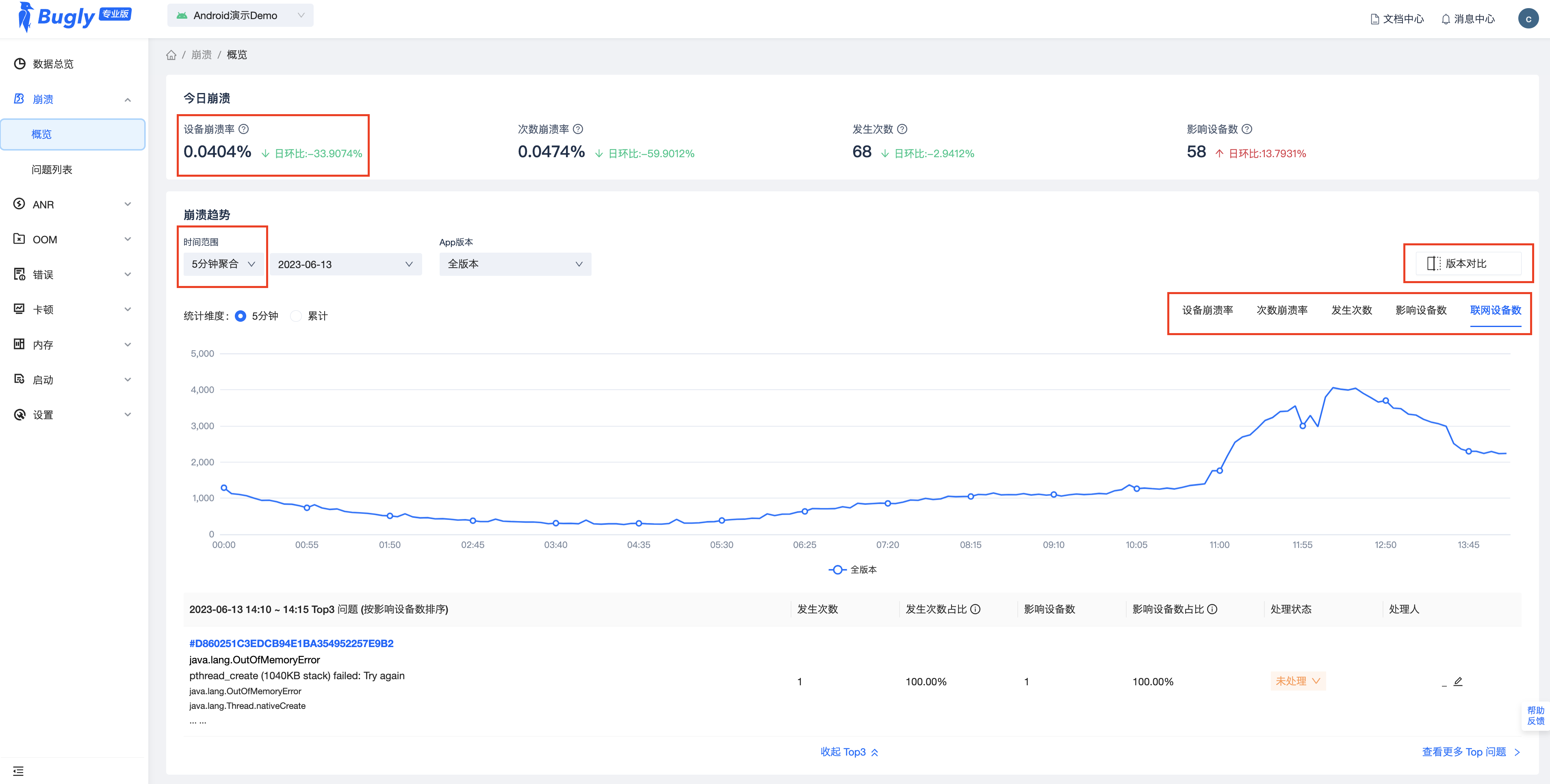1550x784 pixels.
Task: Click help icon next to 次数崩溃率
Action: pyautogui.click(x=578, y=129)
